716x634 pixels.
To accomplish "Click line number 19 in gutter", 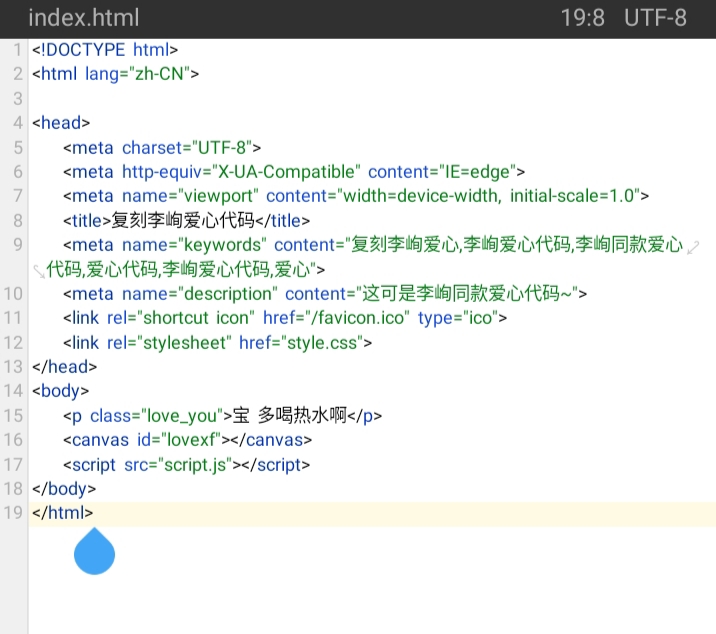I will 13,513.
